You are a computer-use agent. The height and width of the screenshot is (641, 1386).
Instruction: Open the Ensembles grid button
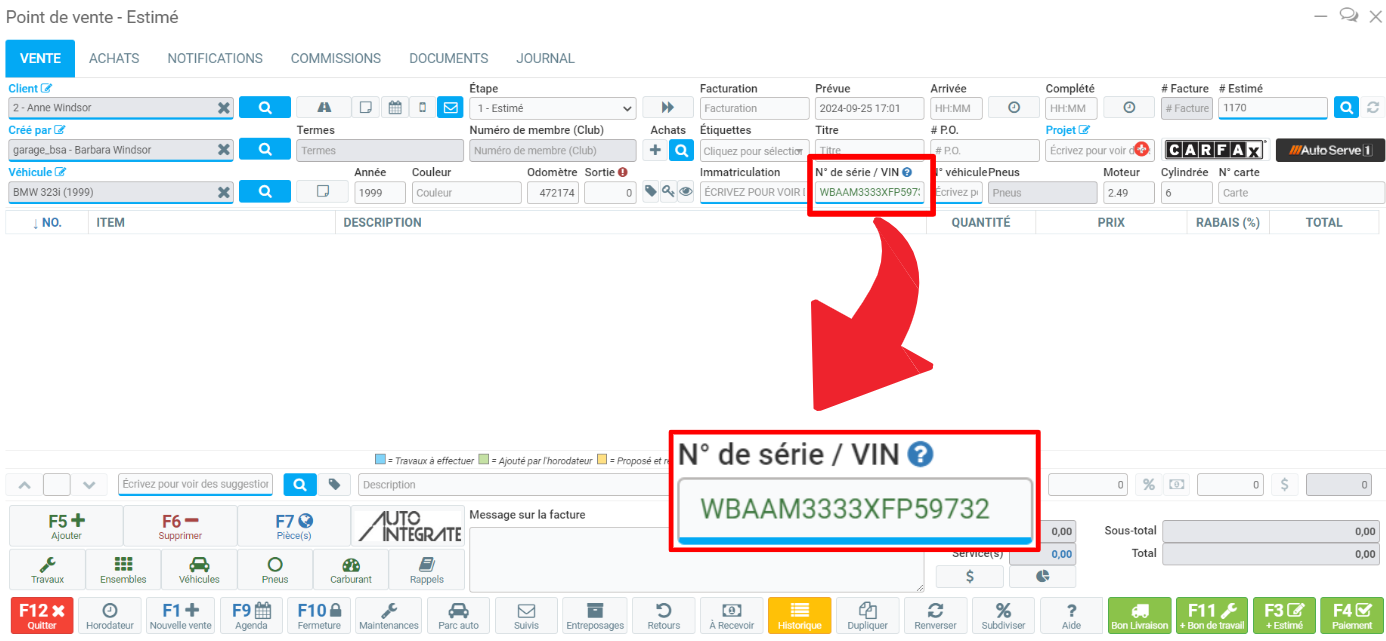[x=123, y=569]
